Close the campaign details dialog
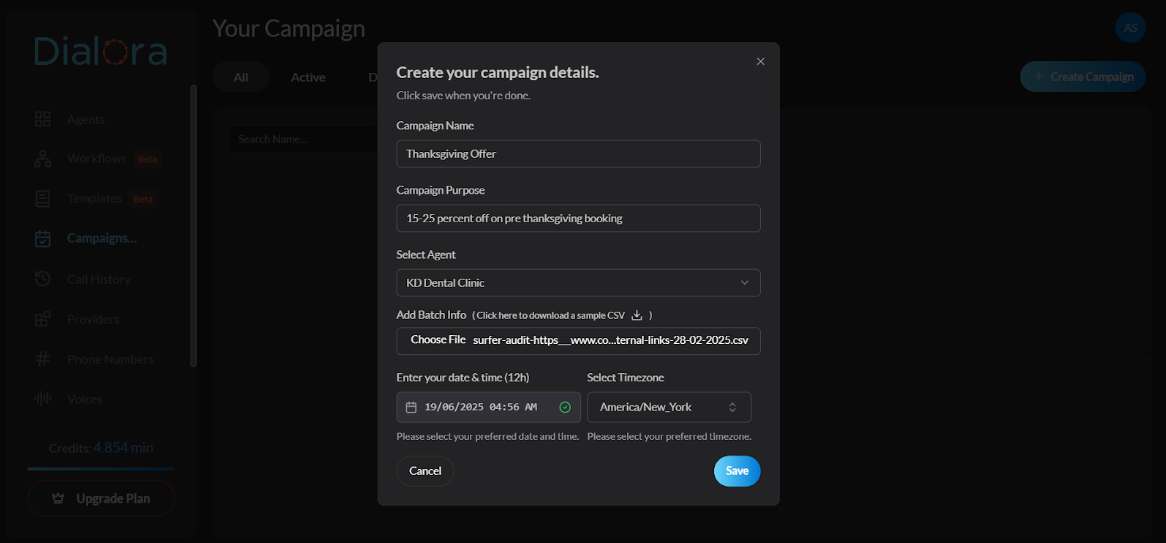 [760, 62]
